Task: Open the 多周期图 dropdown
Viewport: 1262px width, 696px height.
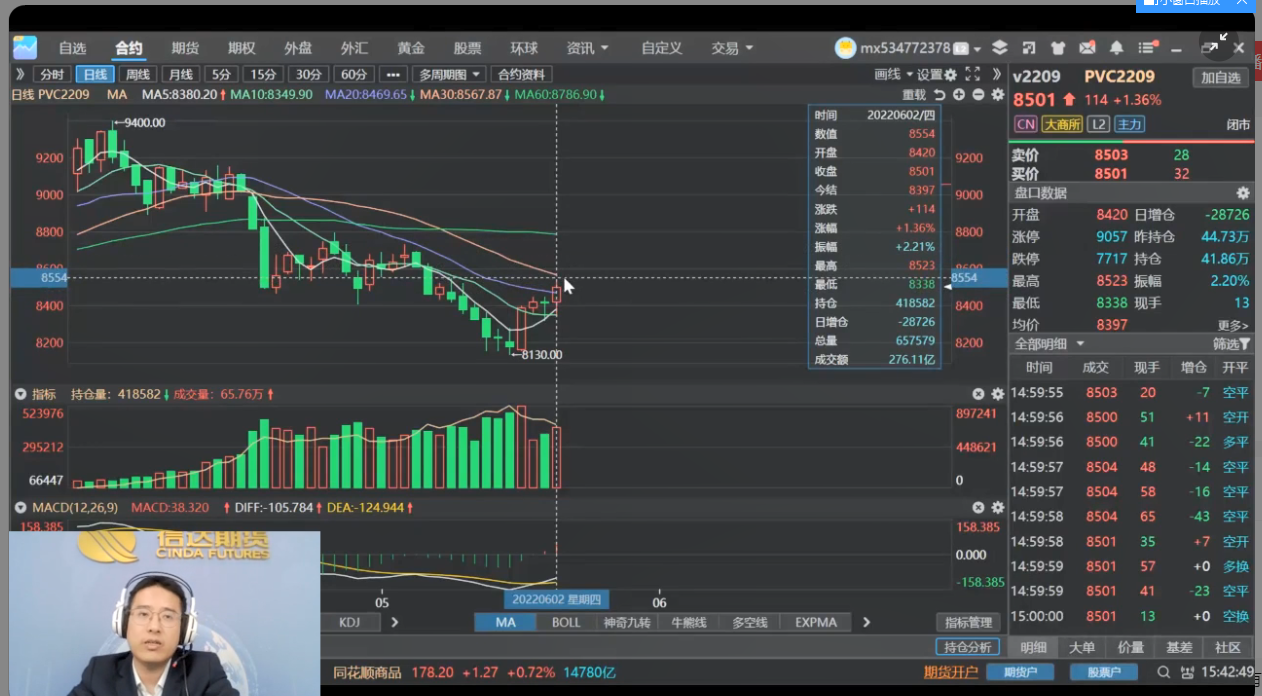Action: 450,74
